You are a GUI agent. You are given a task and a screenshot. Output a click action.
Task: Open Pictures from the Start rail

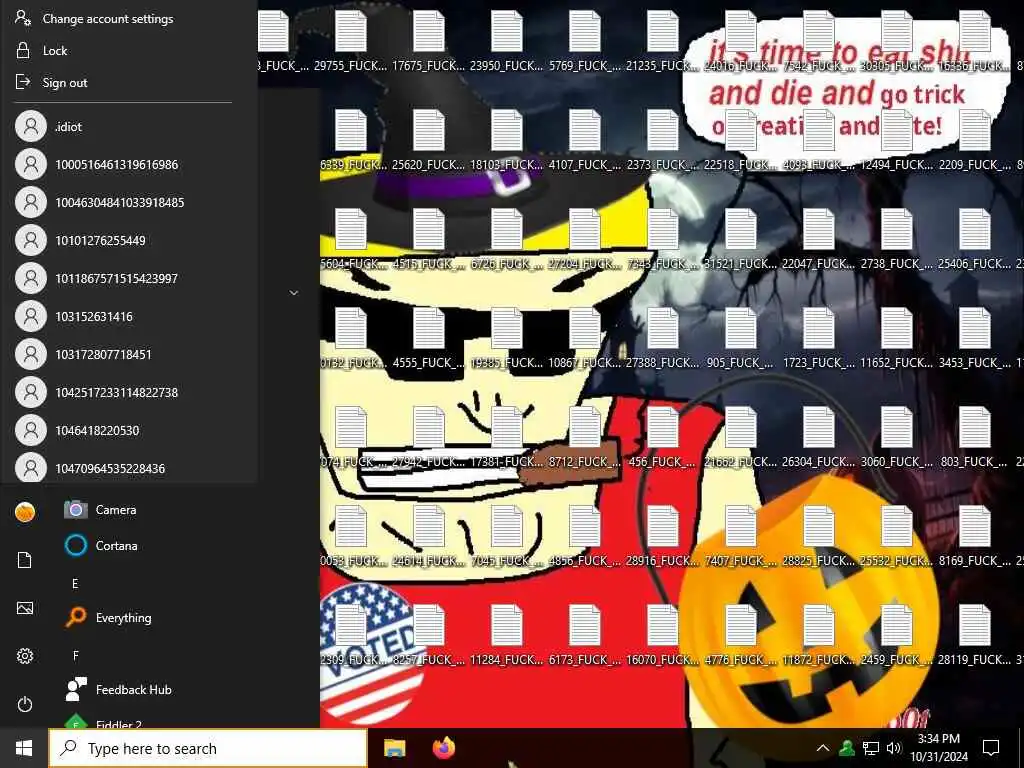[25, 608]
